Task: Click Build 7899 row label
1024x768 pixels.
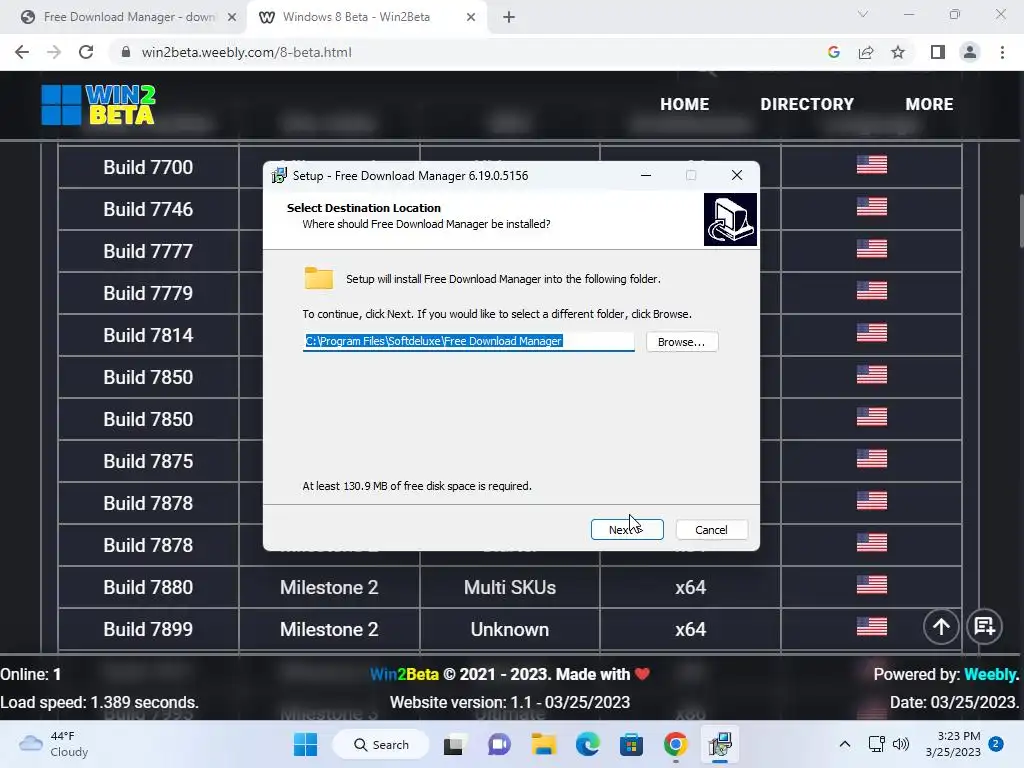Action: click(x=148, y=629)
